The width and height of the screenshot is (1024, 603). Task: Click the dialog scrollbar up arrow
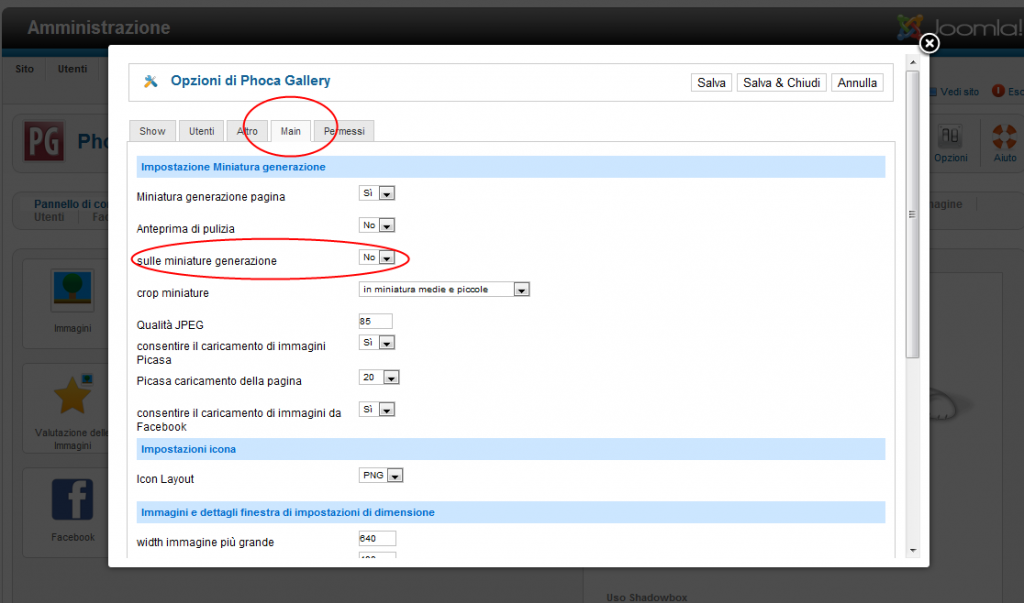912,63
